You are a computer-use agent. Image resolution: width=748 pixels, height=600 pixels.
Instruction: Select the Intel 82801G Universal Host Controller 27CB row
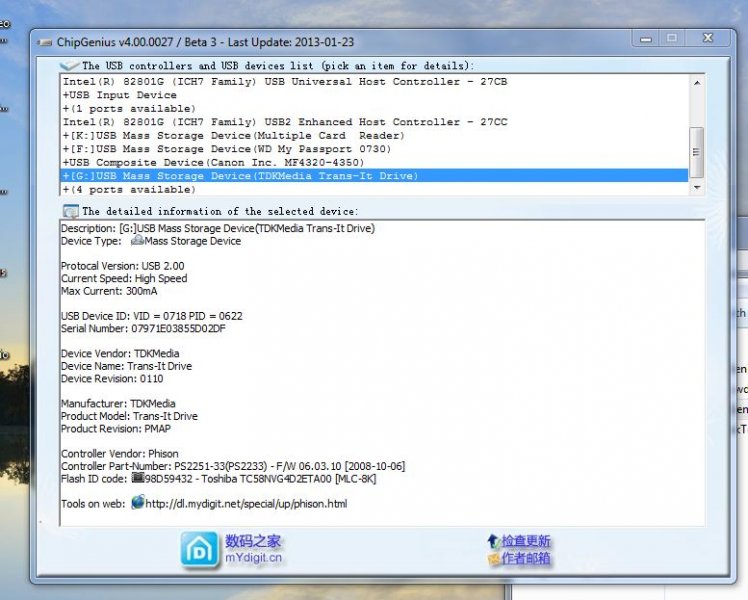(374, 82)
